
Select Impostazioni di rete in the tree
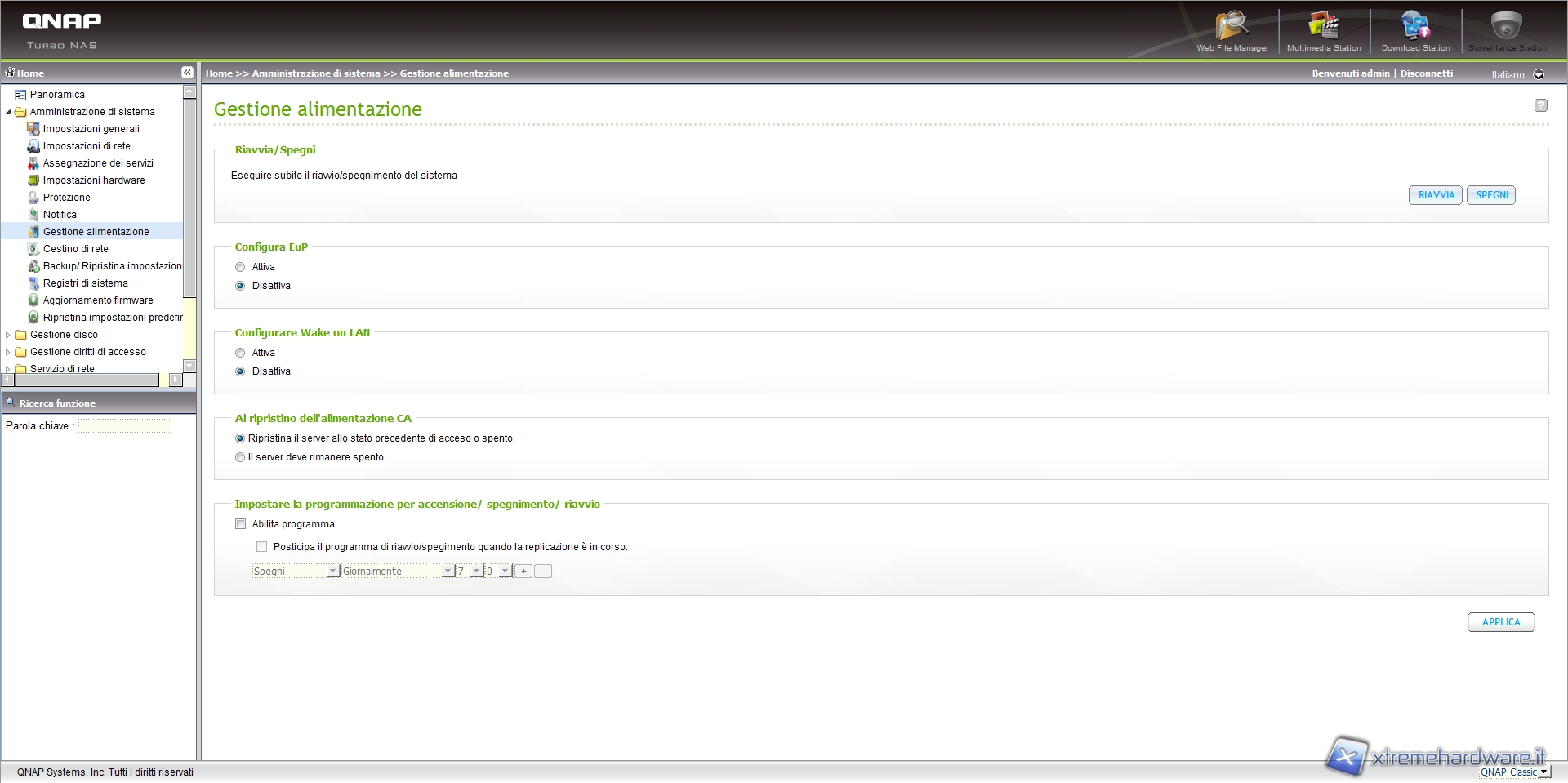tap(87, 146)
